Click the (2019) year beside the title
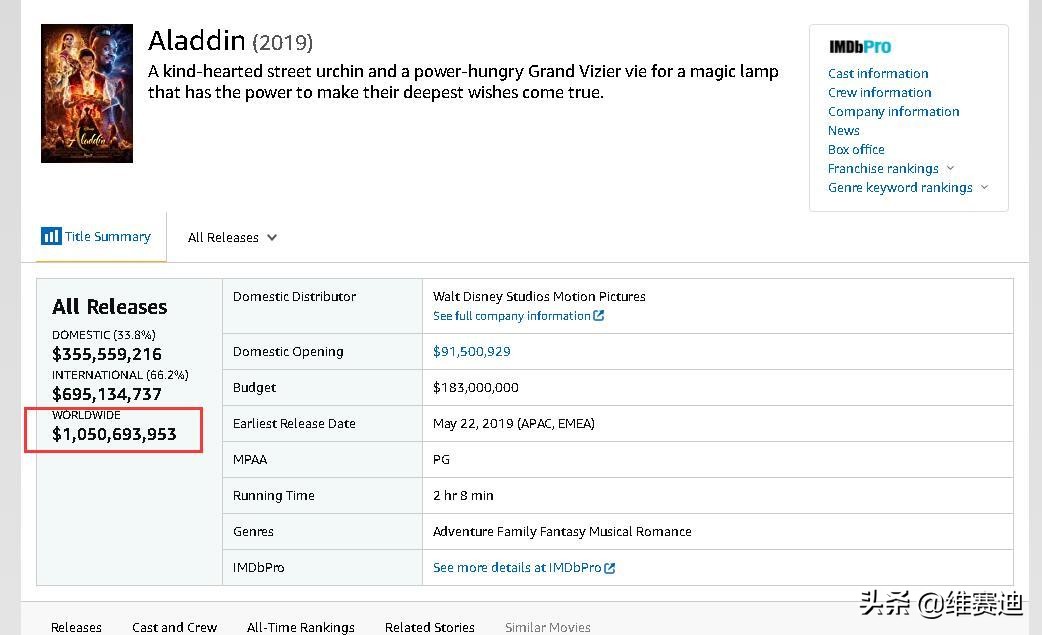The image size is (1042, 635). click(x=282, y=43)
